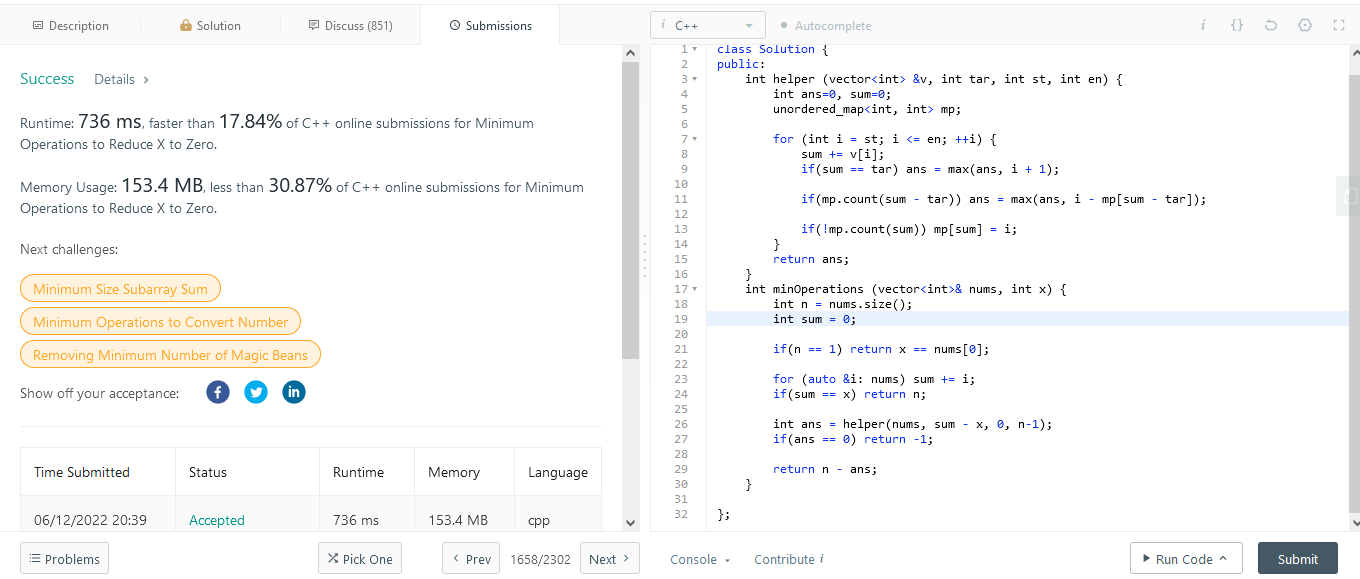Select the Submissions tab
The height and width of the screenshot is (579, 1360).
(490, 25)
